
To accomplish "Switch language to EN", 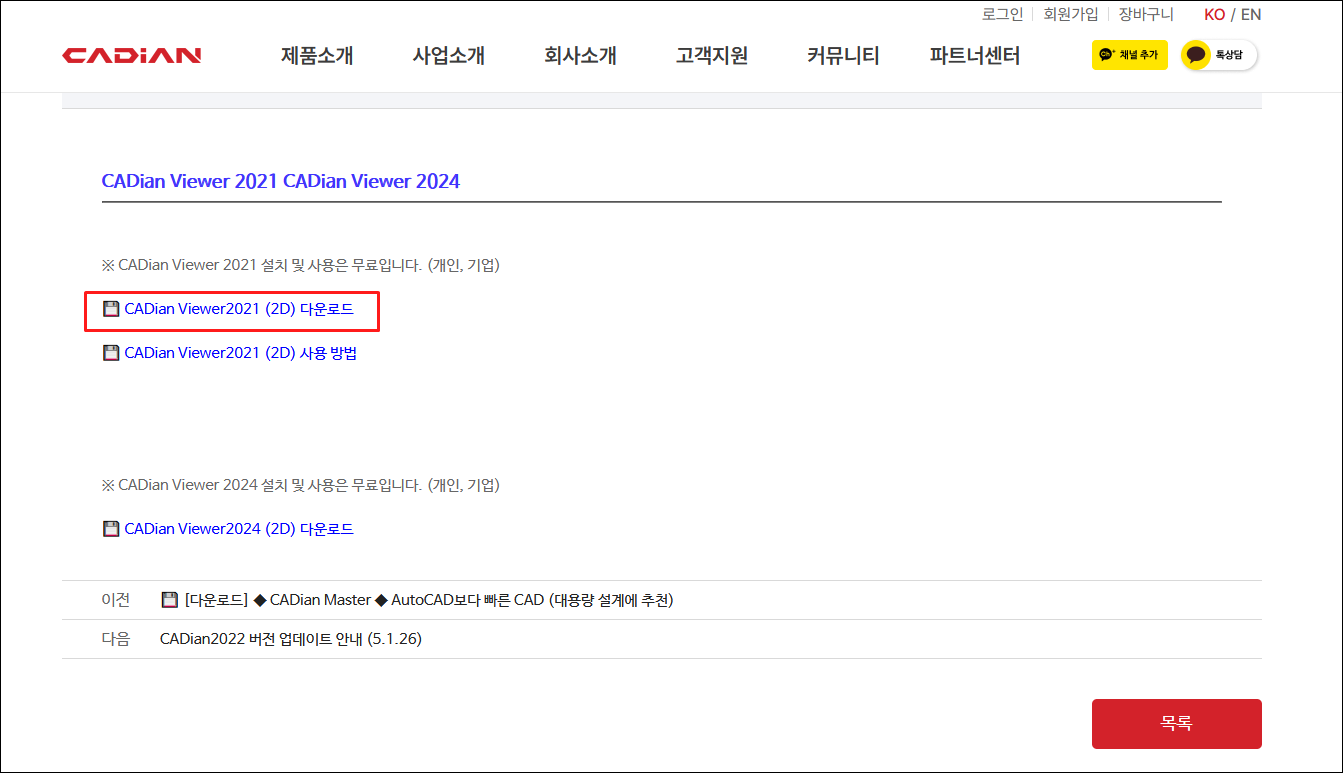I will pyautogui.click(x=1251, y=14).
